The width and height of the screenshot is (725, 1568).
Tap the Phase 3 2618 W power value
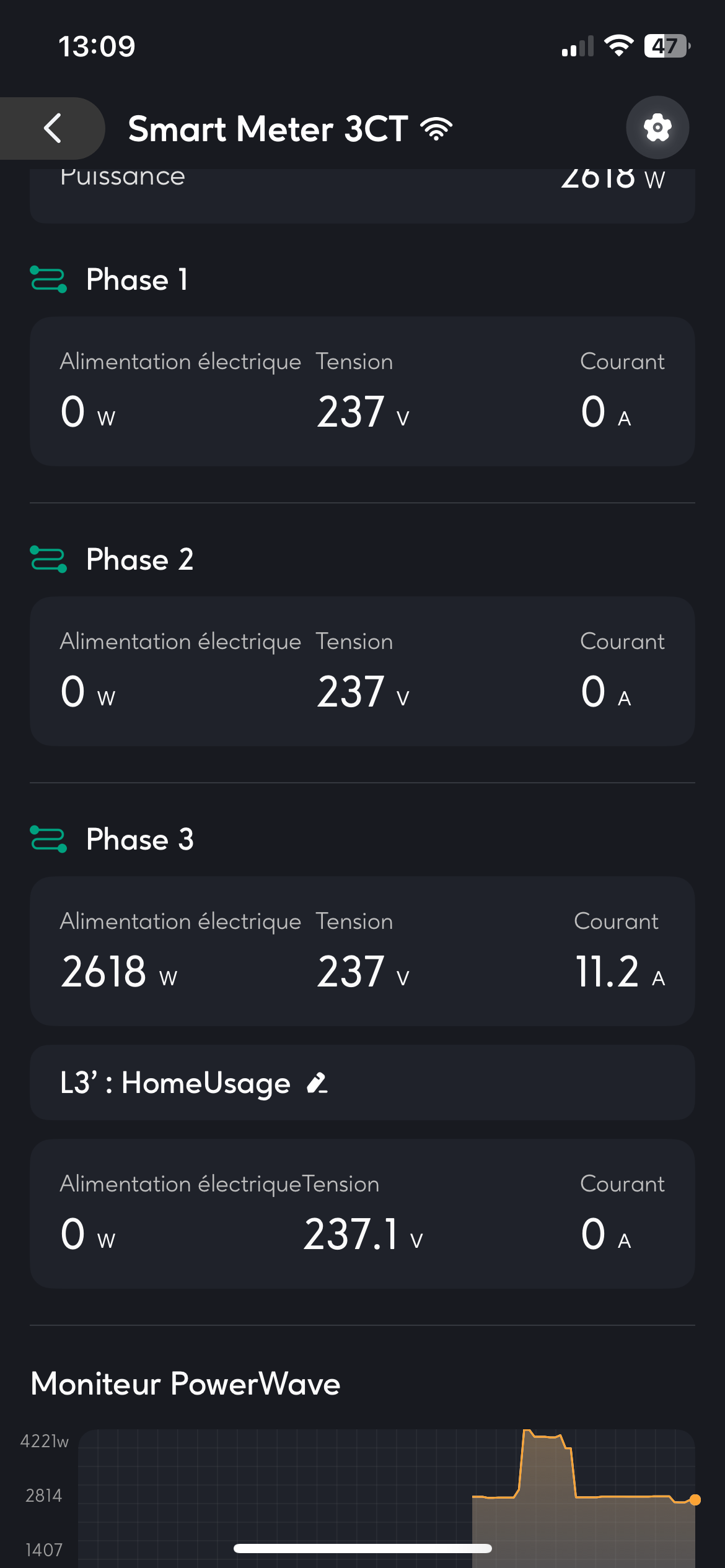(x=118, y=972)
